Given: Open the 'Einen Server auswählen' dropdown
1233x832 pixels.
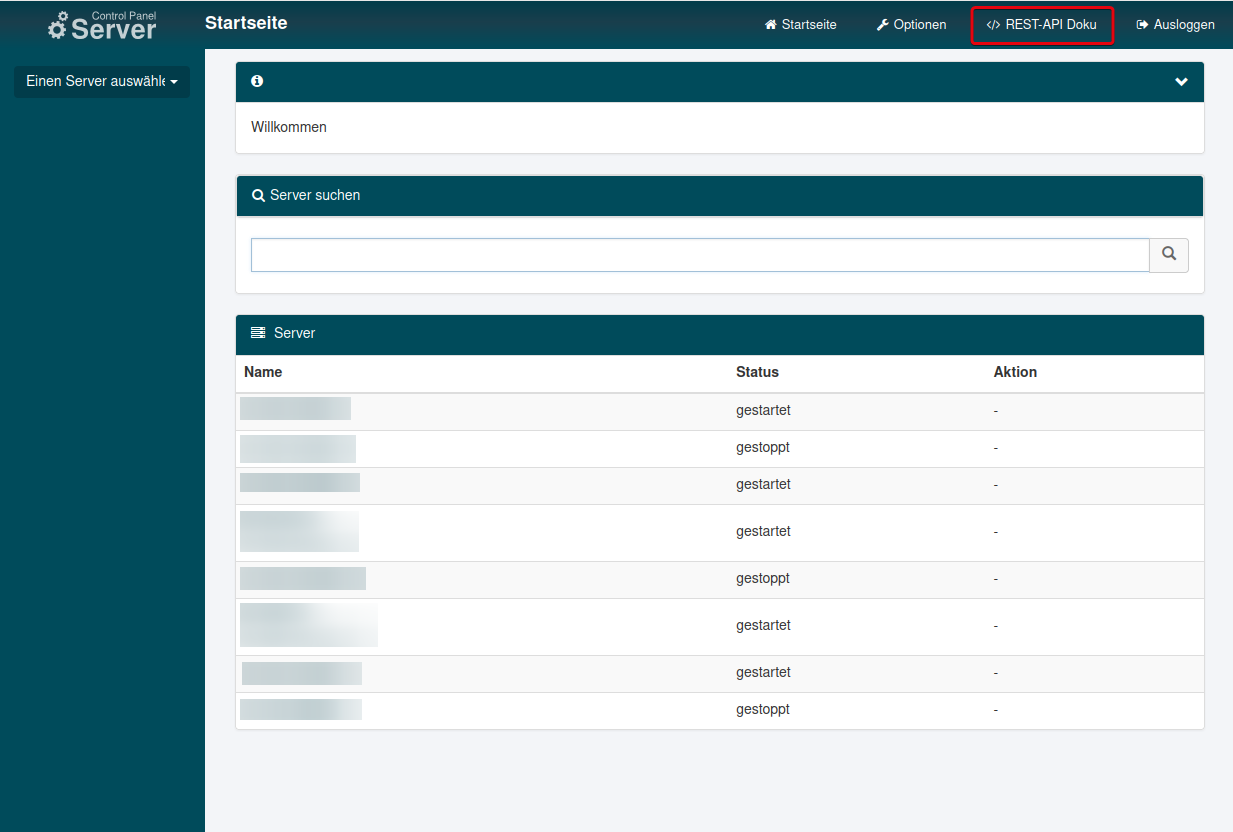Looking at the screenshot, I should (x=101, y=82).
